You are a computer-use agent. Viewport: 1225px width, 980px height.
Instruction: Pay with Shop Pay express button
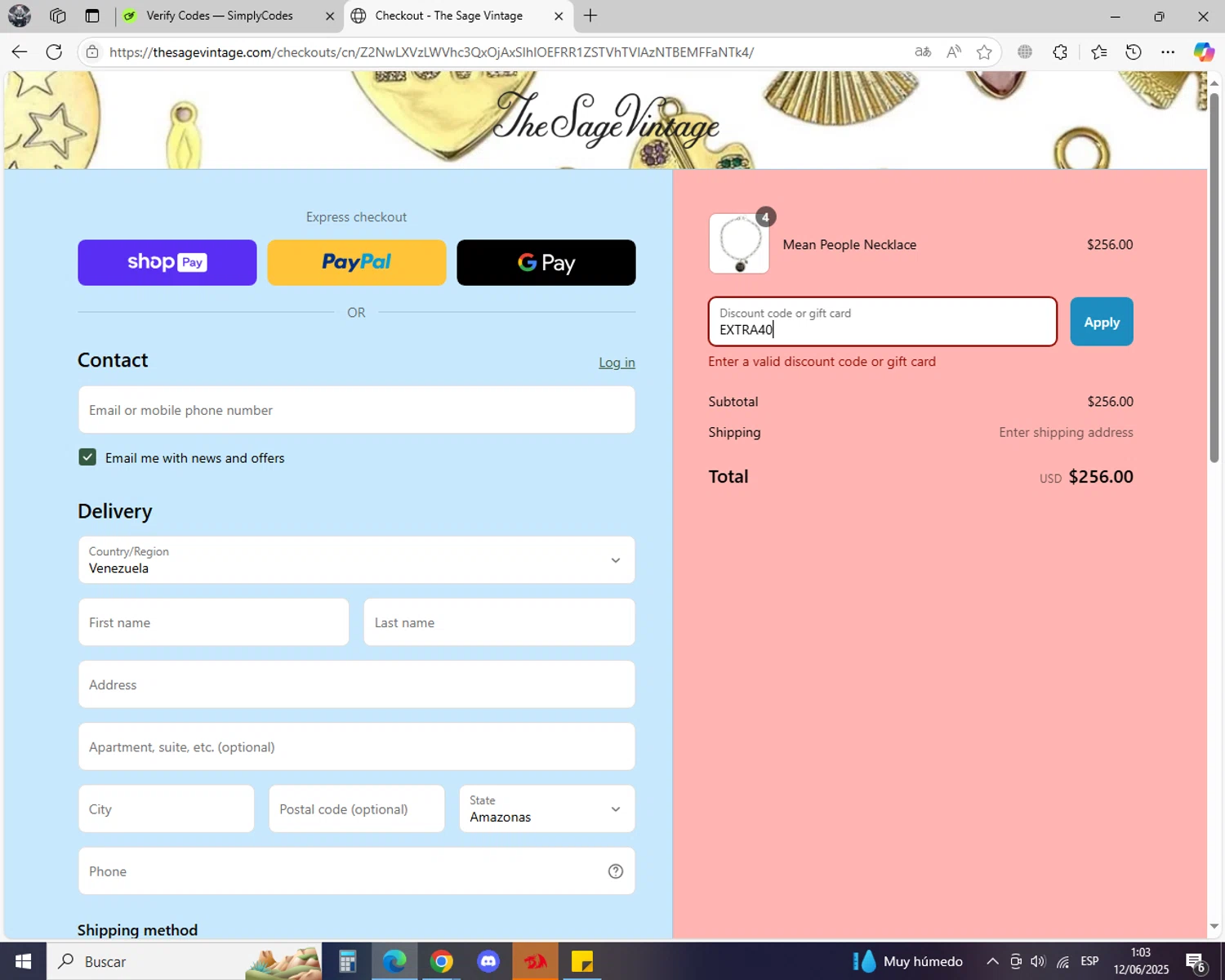pos(167,262)
